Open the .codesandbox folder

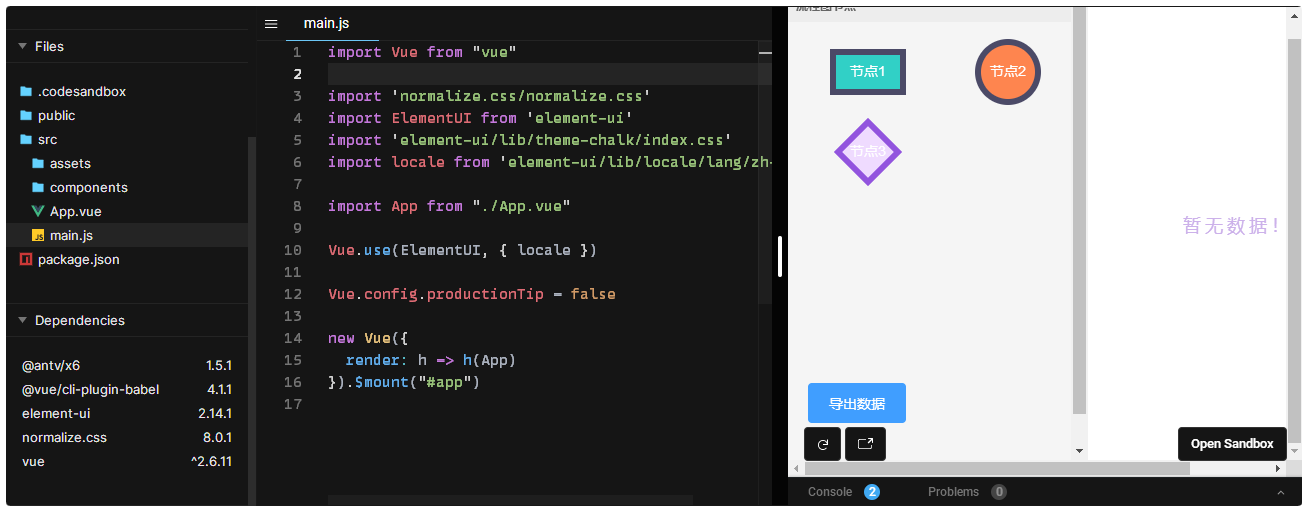(x=127, y=91)
